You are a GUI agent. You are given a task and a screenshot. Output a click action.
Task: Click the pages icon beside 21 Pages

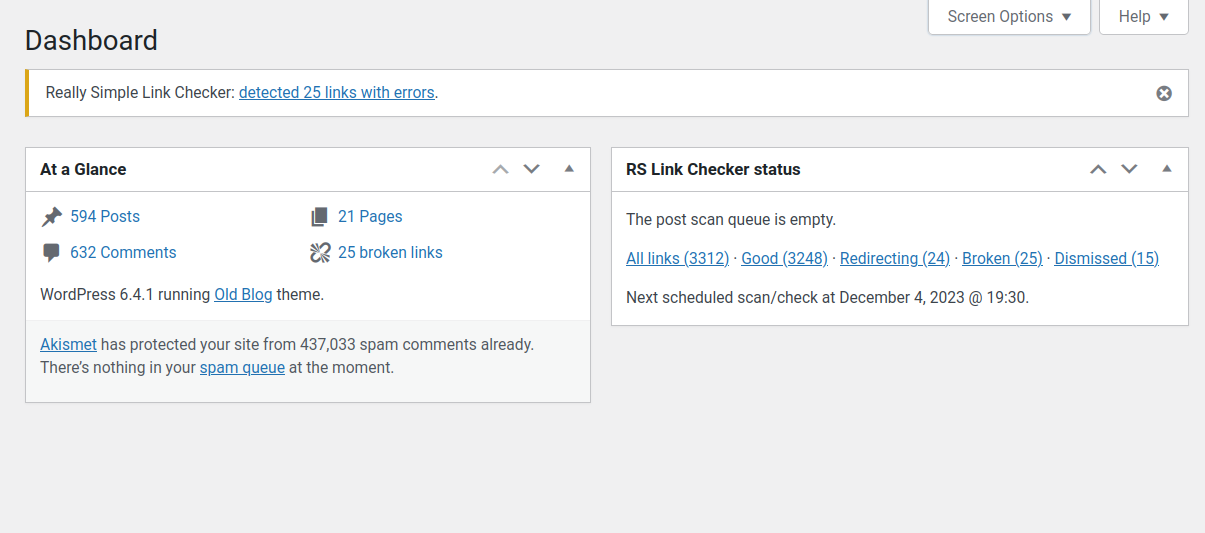point(319,217)
